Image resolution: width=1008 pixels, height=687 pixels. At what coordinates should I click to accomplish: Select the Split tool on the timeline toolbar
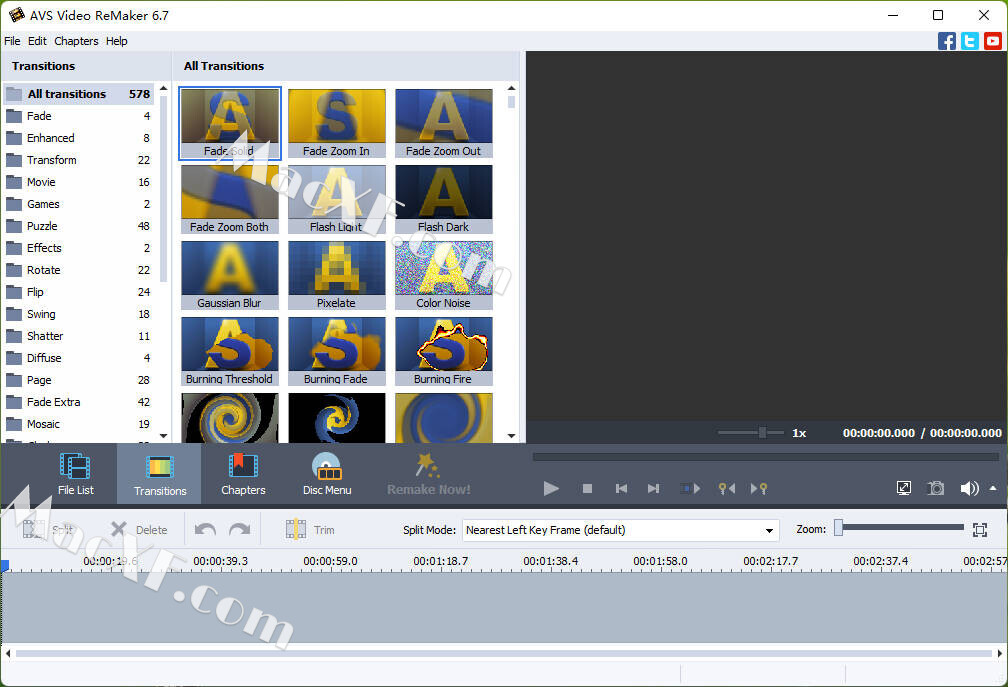40,529
